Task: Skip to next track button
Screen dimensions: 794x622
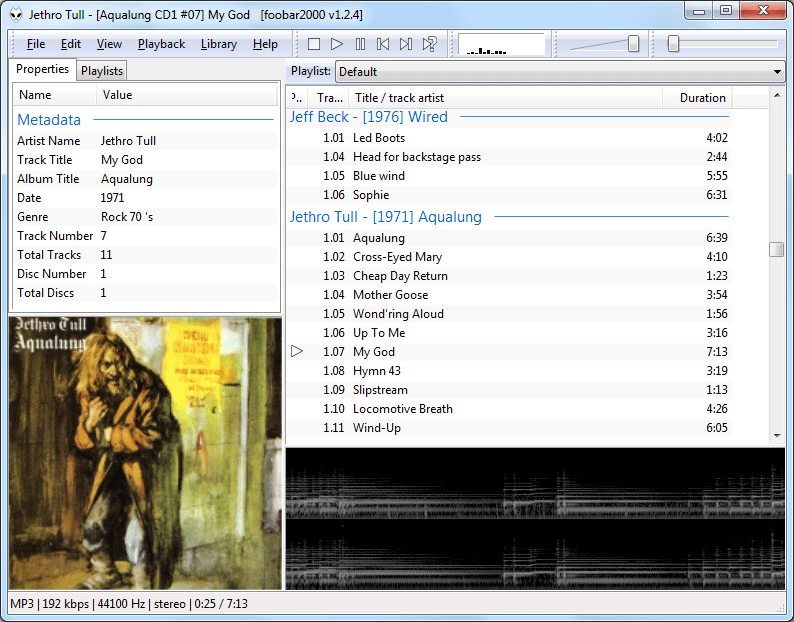Action: [x=406, y=44]
